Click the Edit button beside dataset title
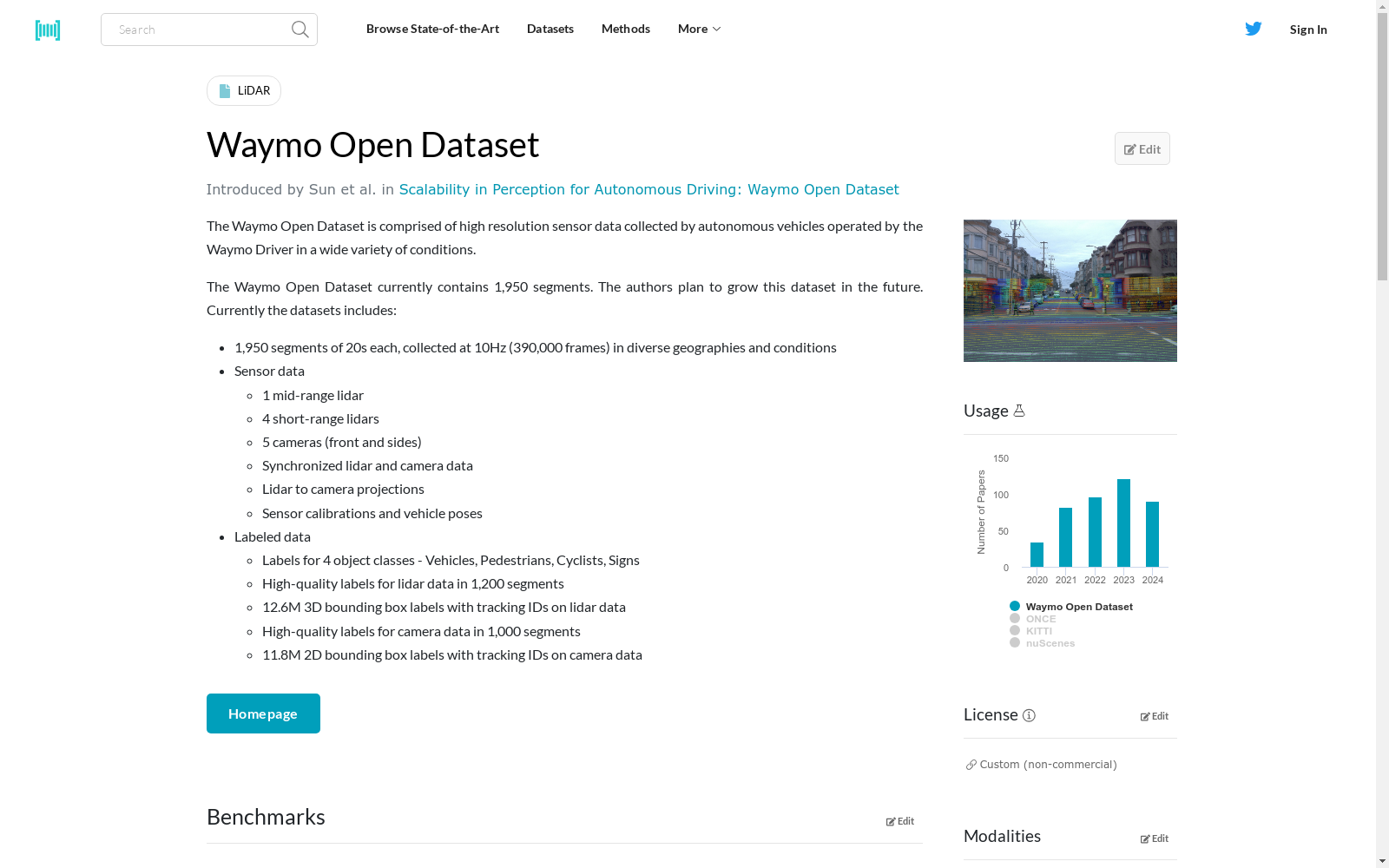The image size is (1389, 868). (1142, 148)
